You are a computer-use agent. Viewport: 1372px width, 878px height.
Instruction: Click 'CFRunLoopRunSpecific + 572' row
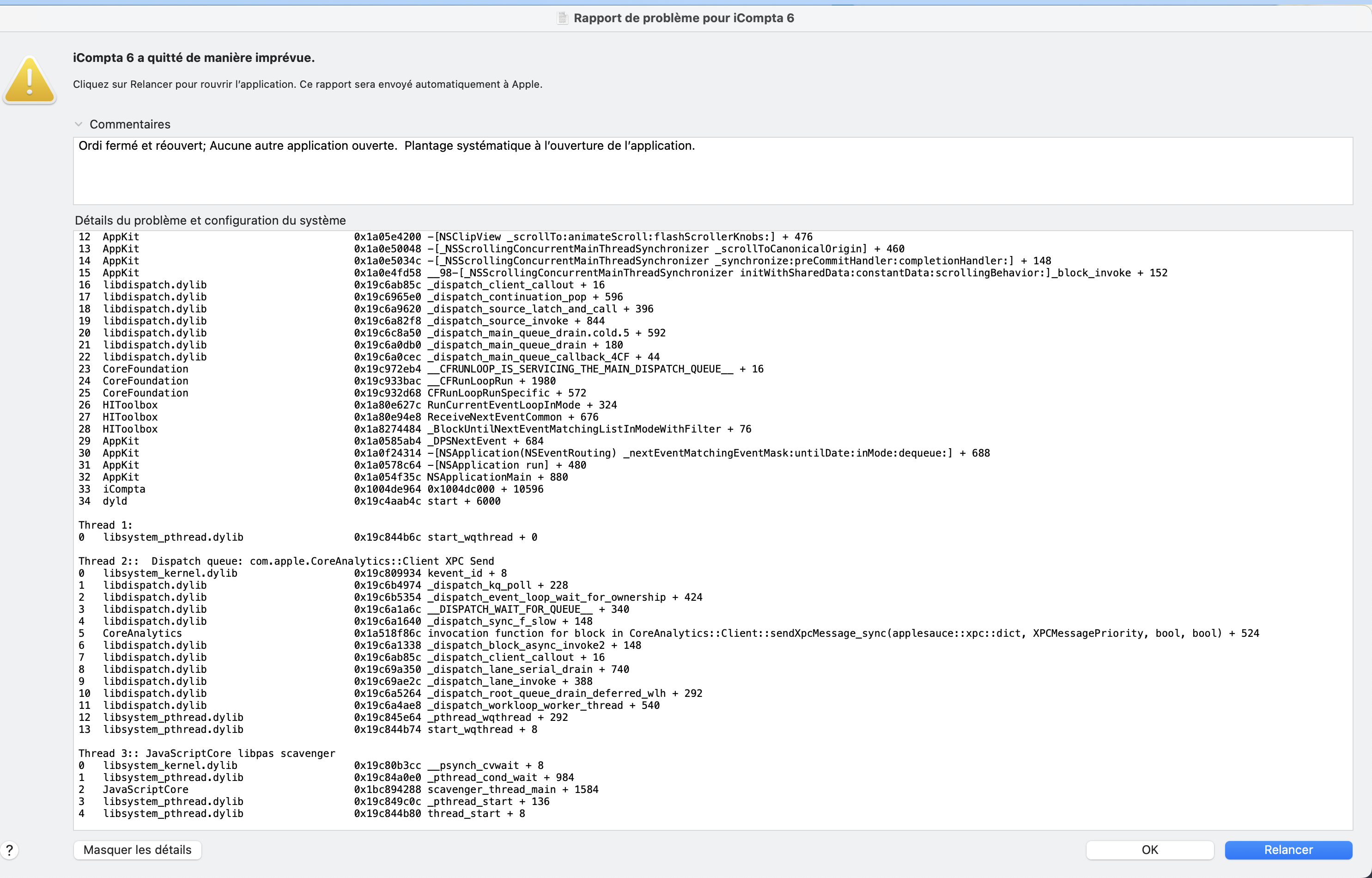(332, 393)
